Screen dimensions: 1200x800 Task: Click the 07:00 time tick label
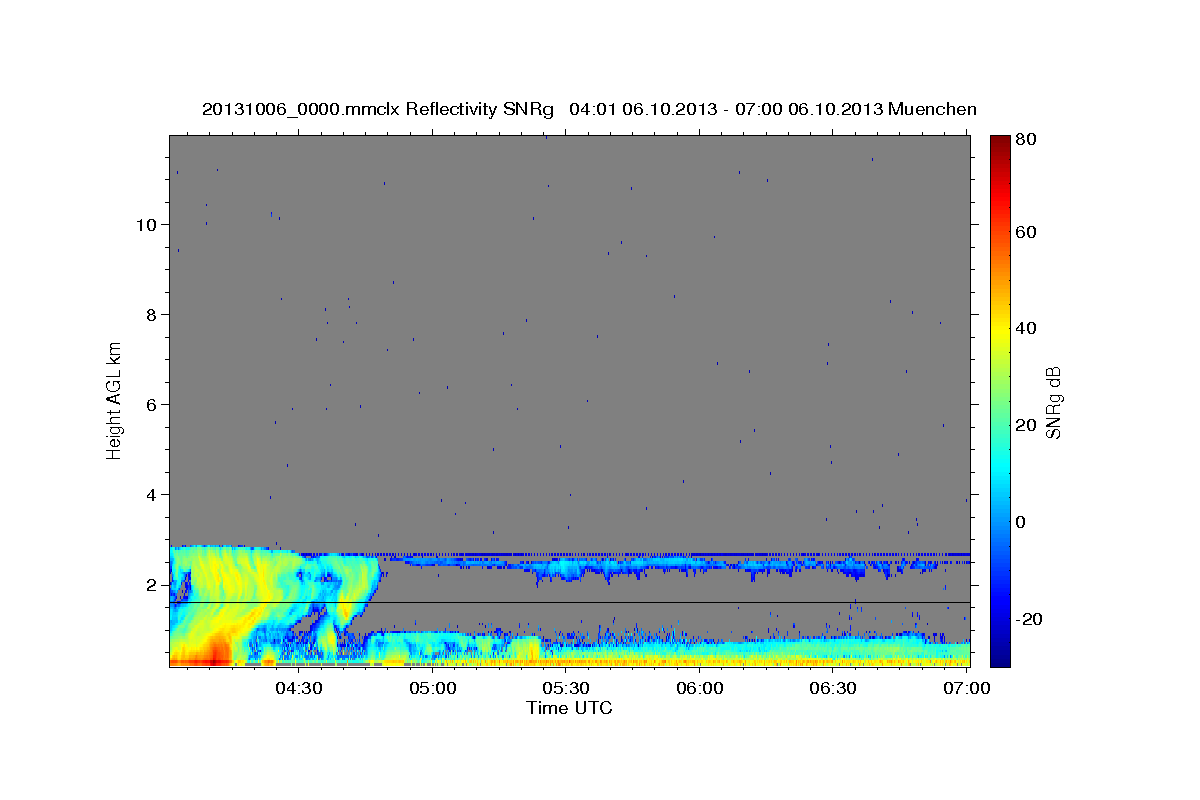point(967,688)
